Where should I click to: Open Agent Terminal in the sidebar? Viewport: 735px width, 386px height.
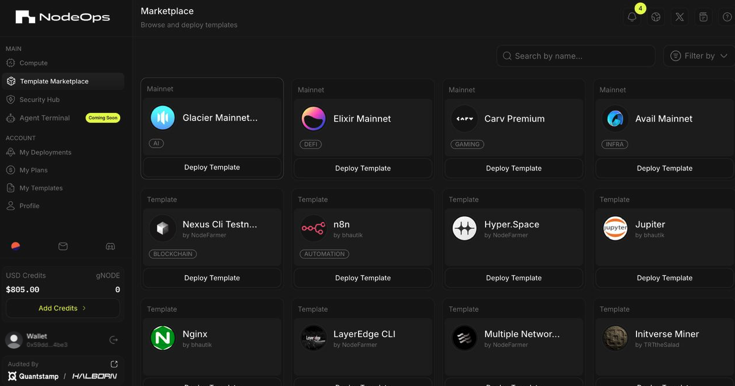(63, 118)
